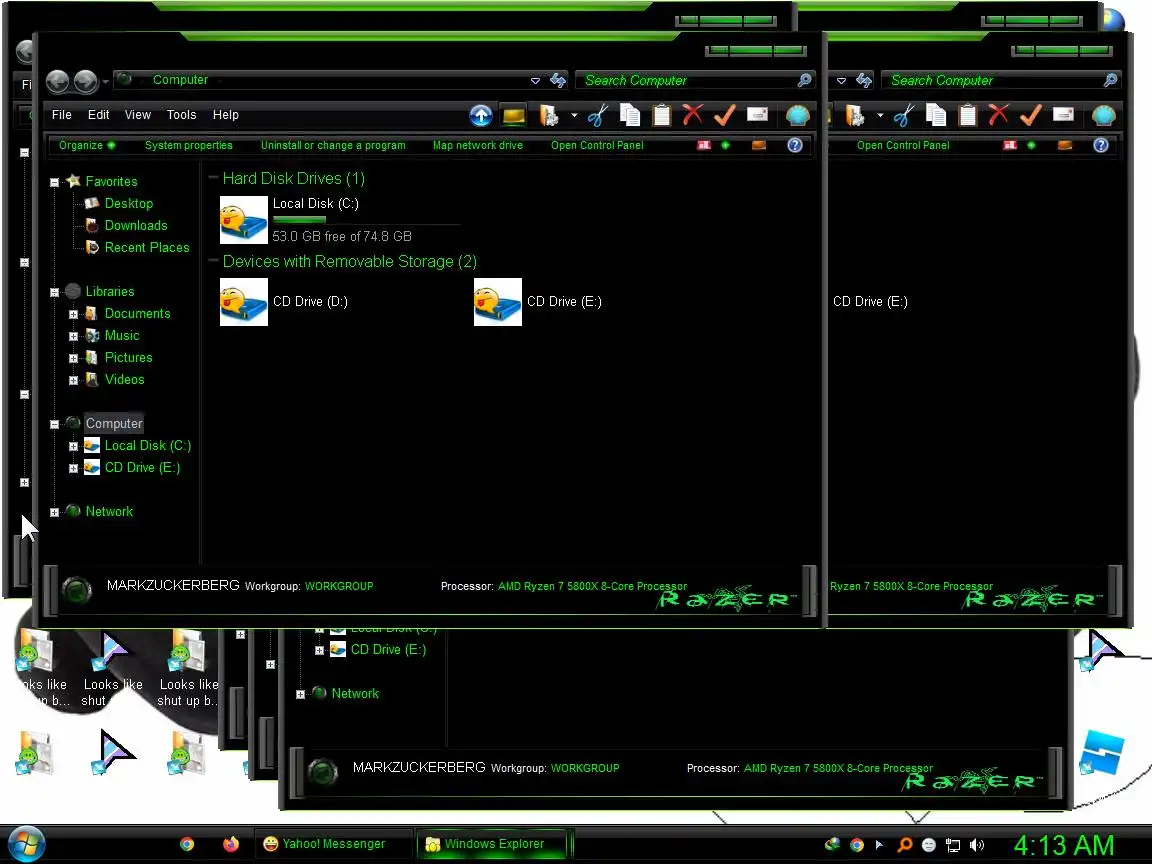Copy with the two-pages icon in the front window
Image resolution: width=1152 pixels, height=864 pixels.
630,115
